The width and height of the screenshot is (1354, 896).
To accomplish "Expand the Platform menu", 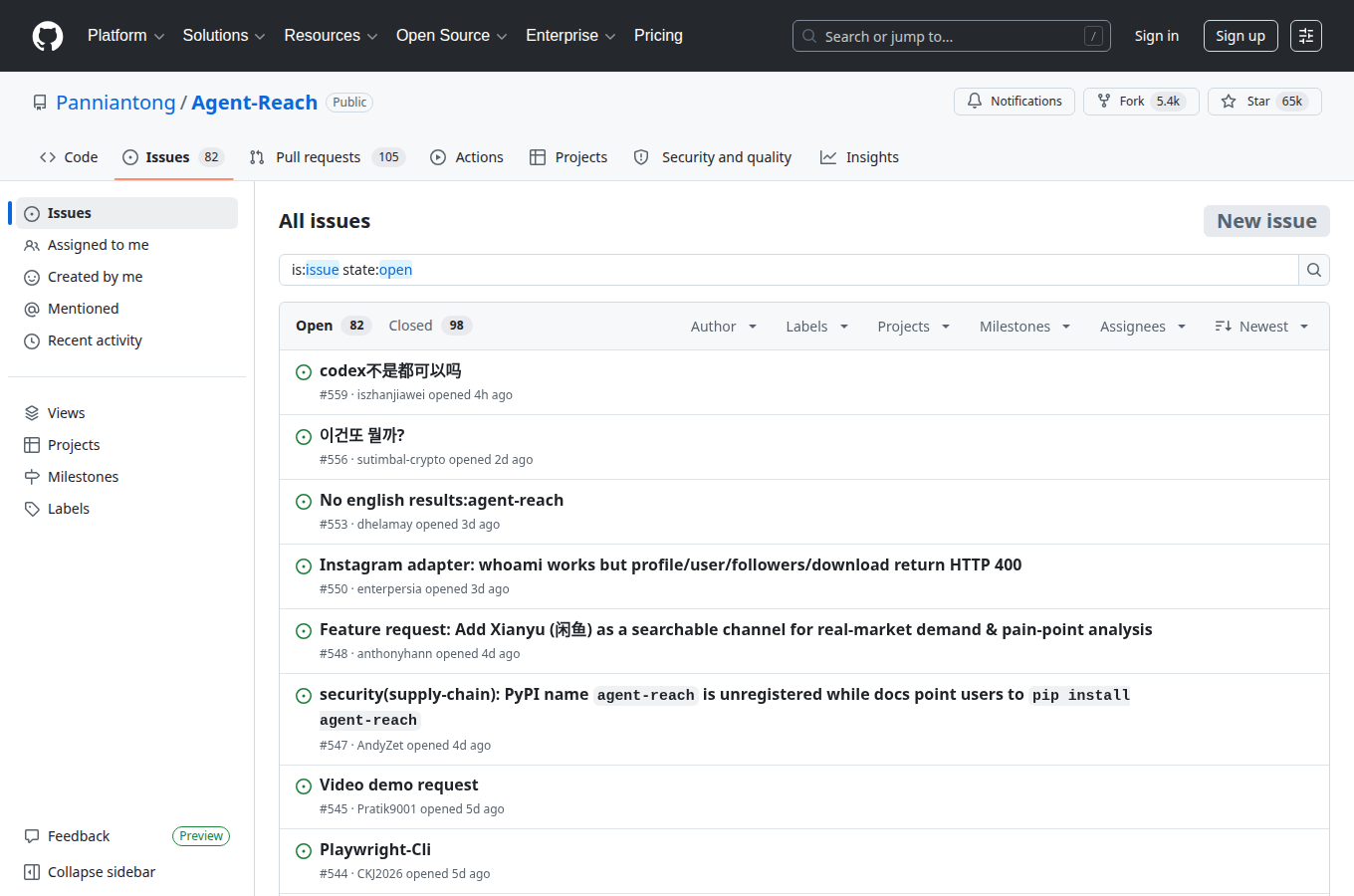I will pyautogui.click(x=125, y=36).
